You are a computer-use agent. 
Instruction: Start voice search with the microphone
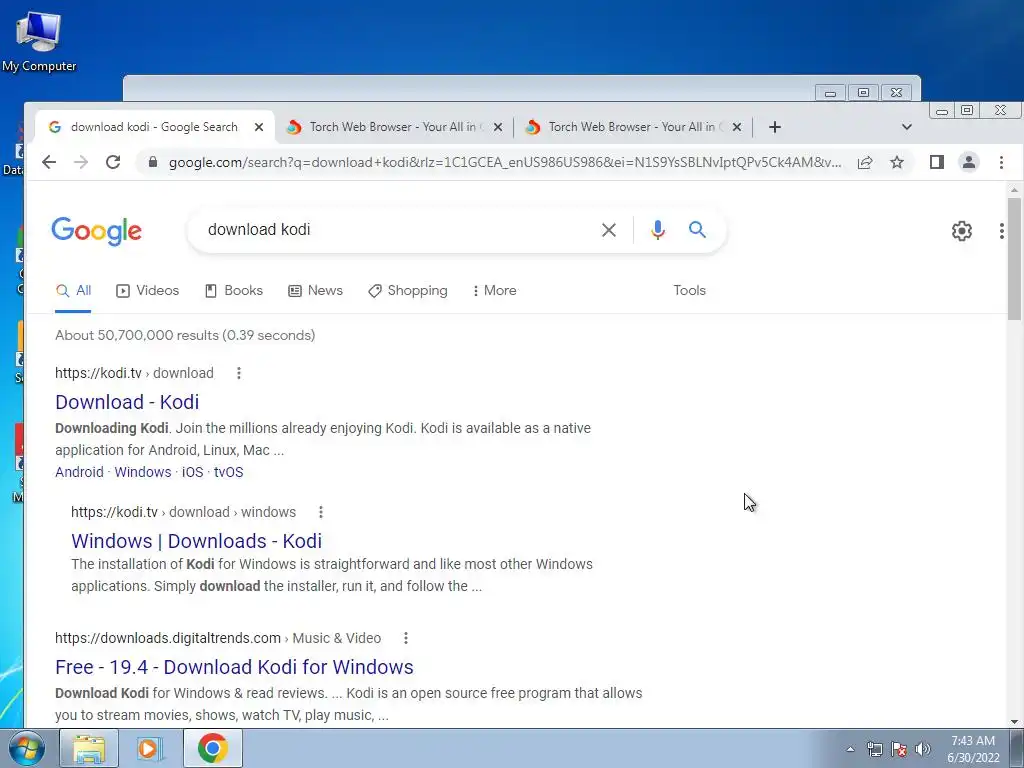coord(658,230)
